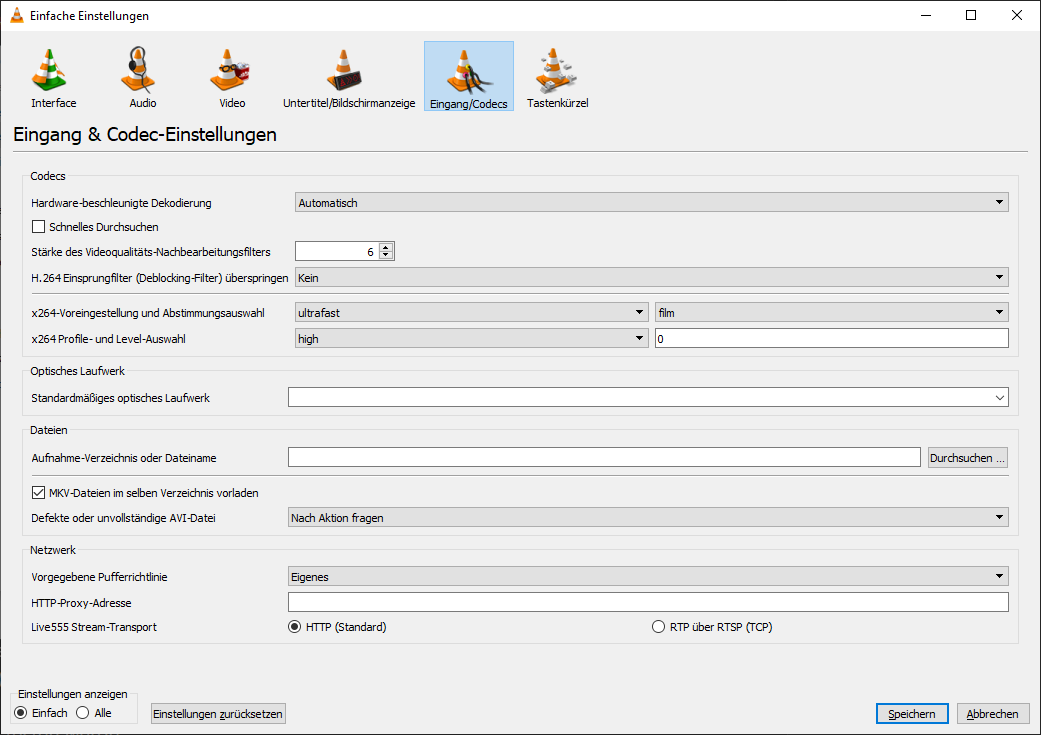Open the Untertitel/Bildschirmanzeige settings section
The width and height of the screenshot is (1041, 735).
[x=348, y=76]
